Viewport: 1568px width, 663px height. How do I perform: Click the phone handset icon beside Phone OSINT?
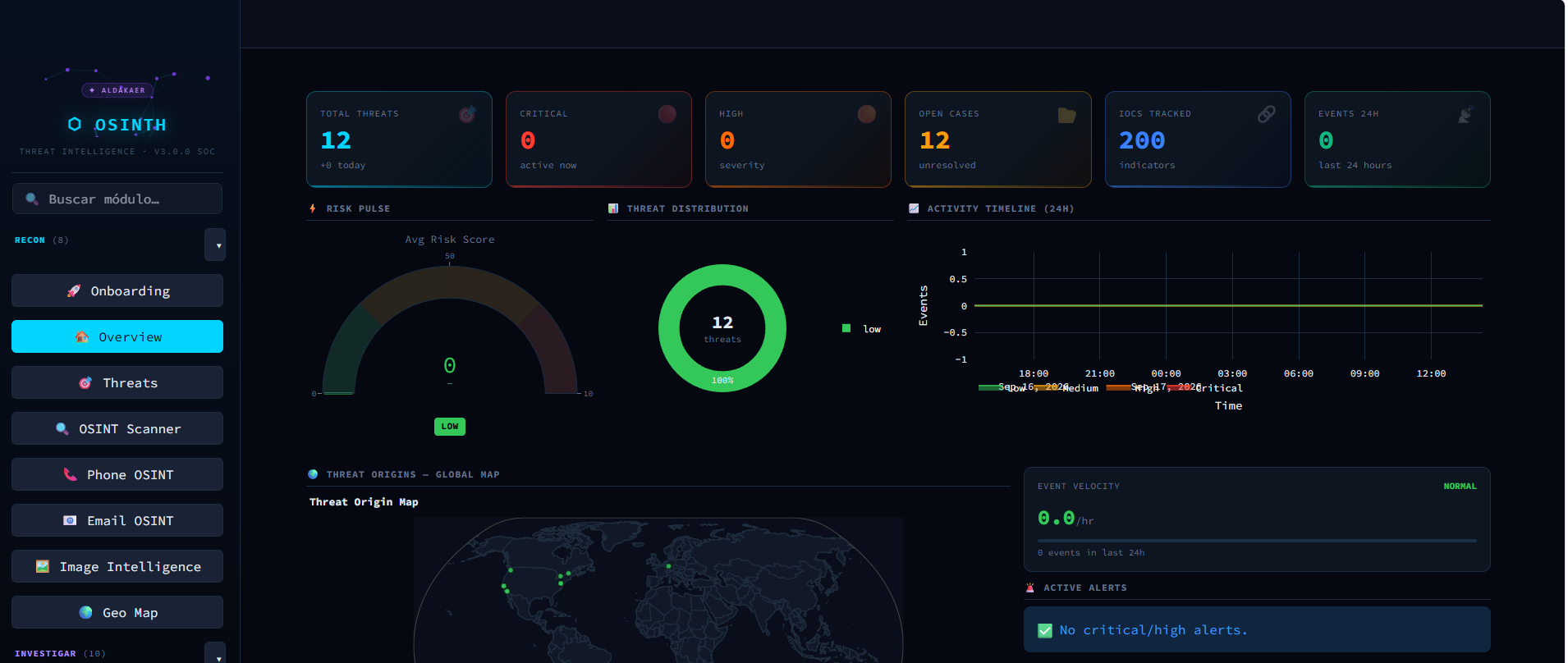tap(70, 475)
